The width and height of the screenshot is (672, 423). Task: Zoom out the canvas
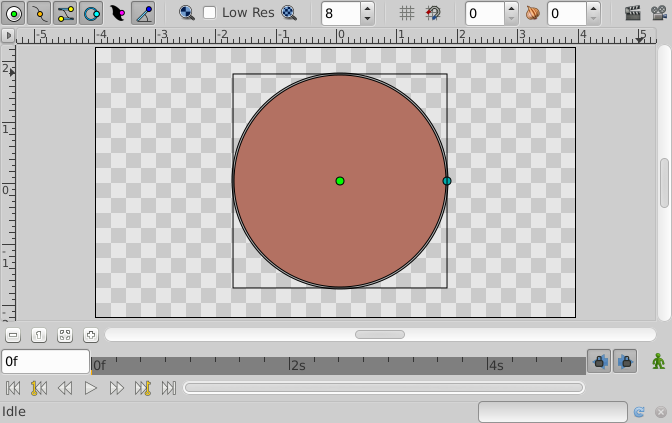coord(13,335)
